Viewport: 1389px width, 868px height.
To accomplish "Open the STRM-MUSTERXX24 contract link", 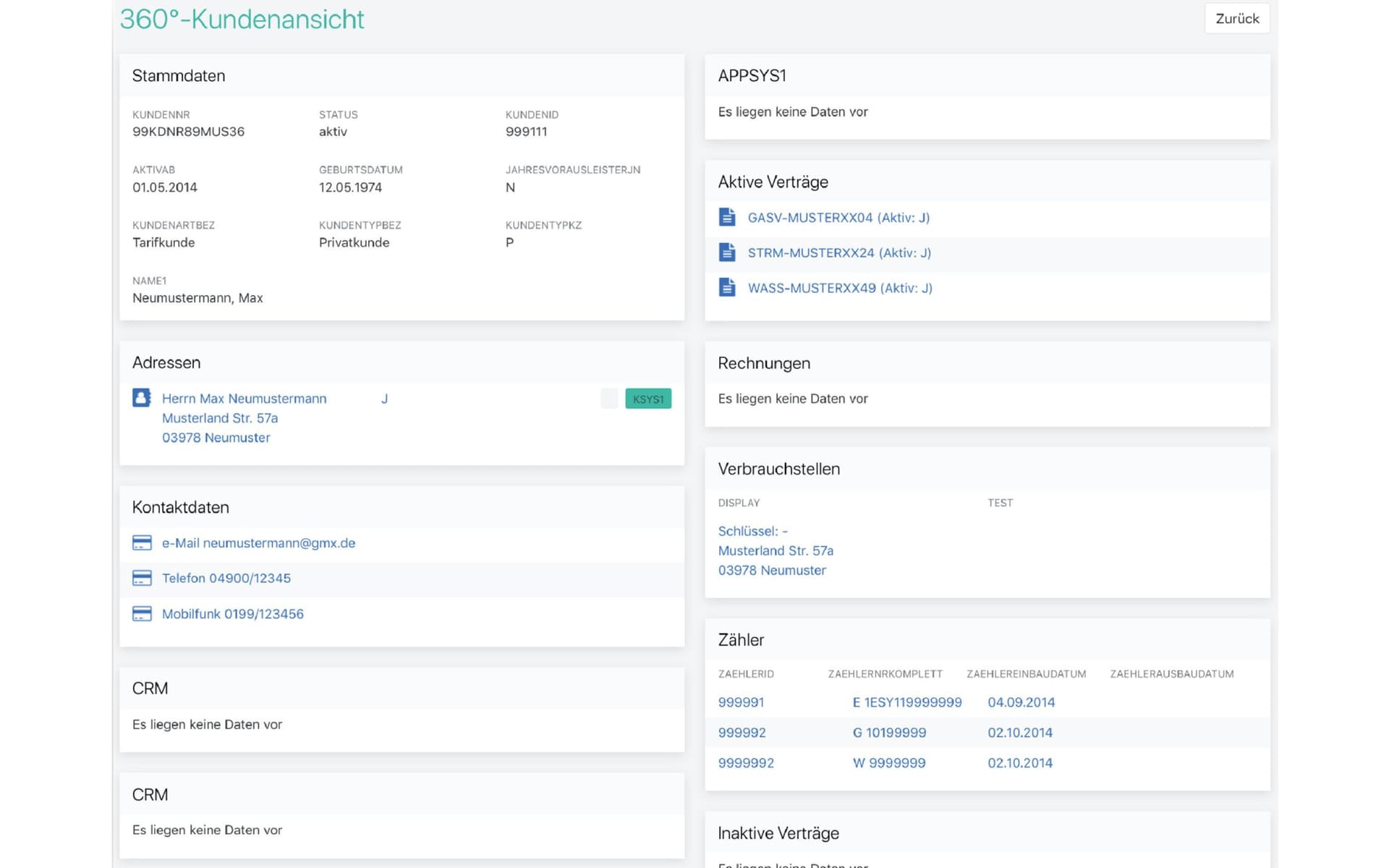I will pyautogui.click(x=839, y=252).
